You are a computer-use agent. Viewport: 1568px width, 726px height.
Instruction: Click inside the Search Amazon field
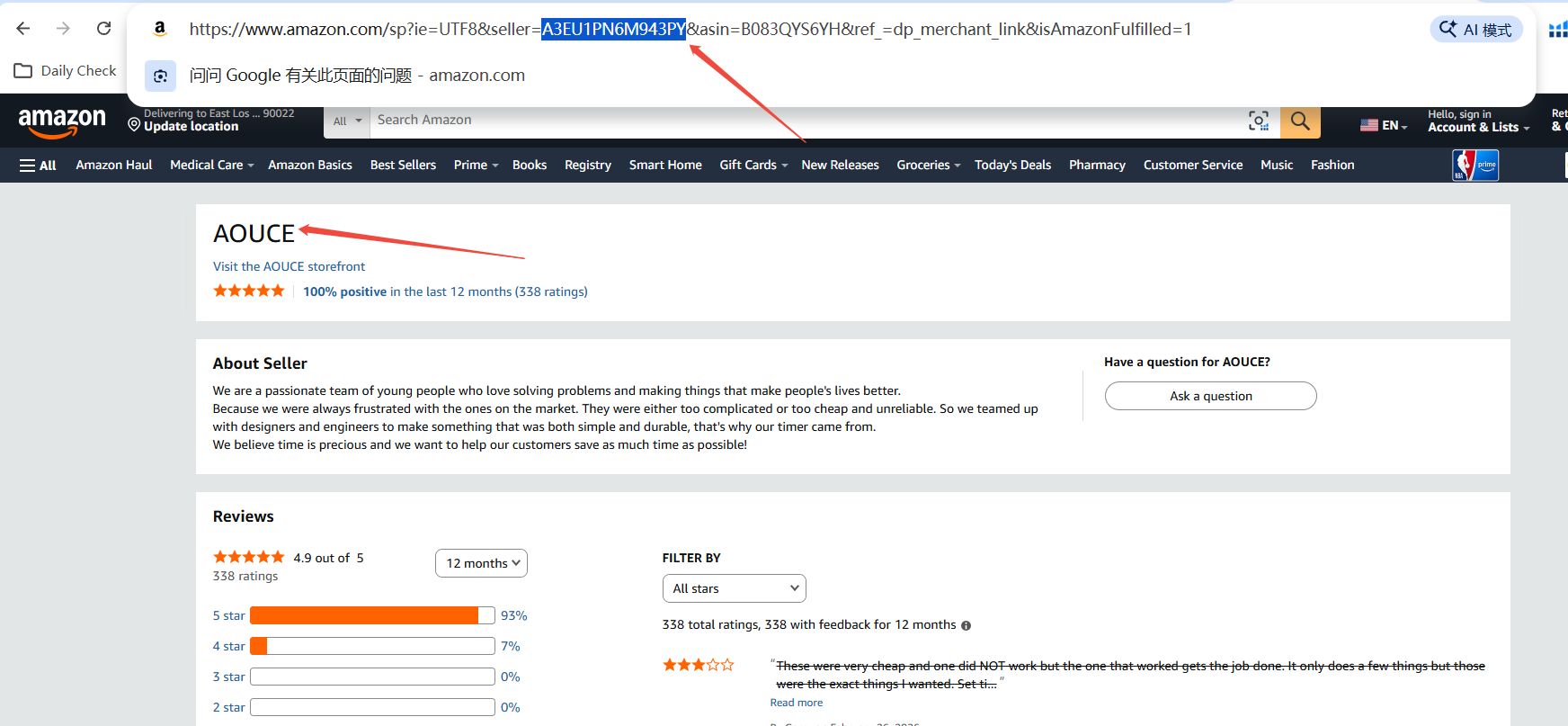[800, 121]
